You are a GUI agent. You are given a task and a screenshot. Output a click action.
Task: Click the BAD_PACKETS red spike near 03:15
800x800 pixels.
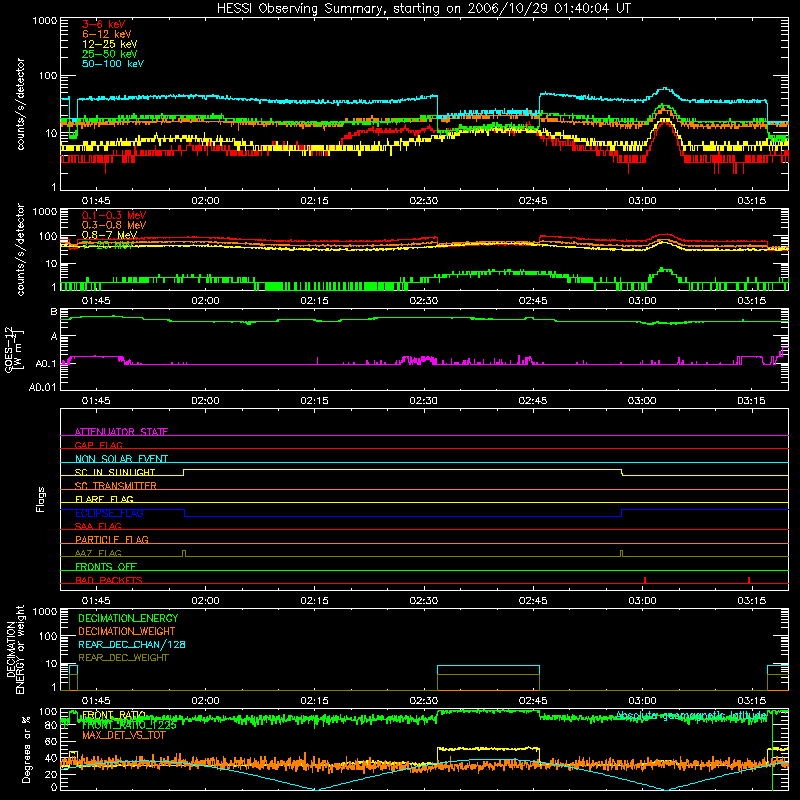click(749, 580)
